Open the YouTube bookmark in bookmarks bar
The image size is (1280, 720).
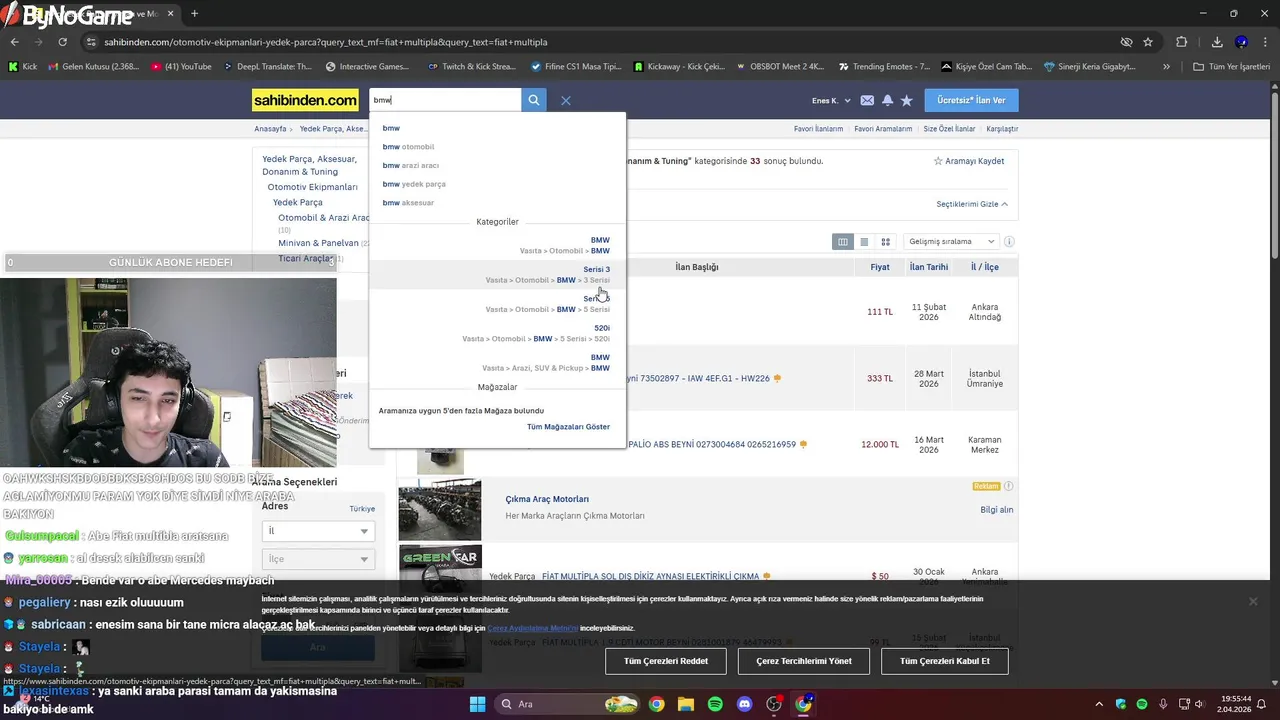(181, 67)
